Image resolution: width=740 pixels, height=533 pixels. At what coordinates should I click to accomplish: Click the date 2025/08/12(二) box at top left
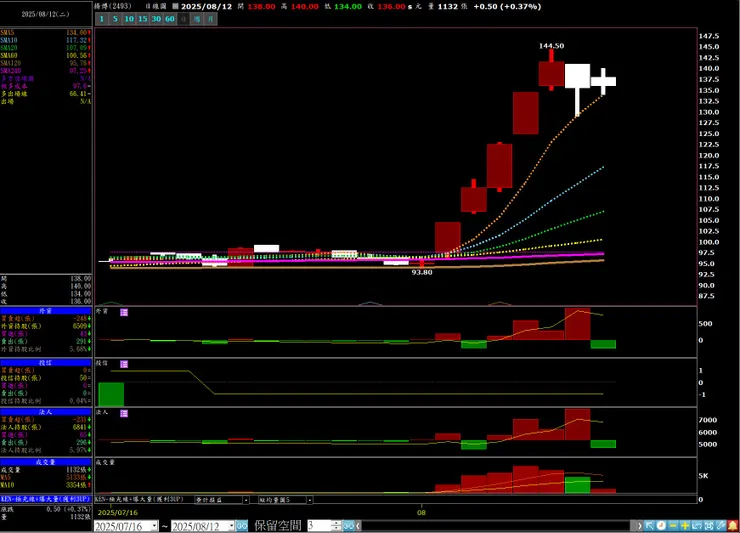pyautogui.click(x=46, y=14)
